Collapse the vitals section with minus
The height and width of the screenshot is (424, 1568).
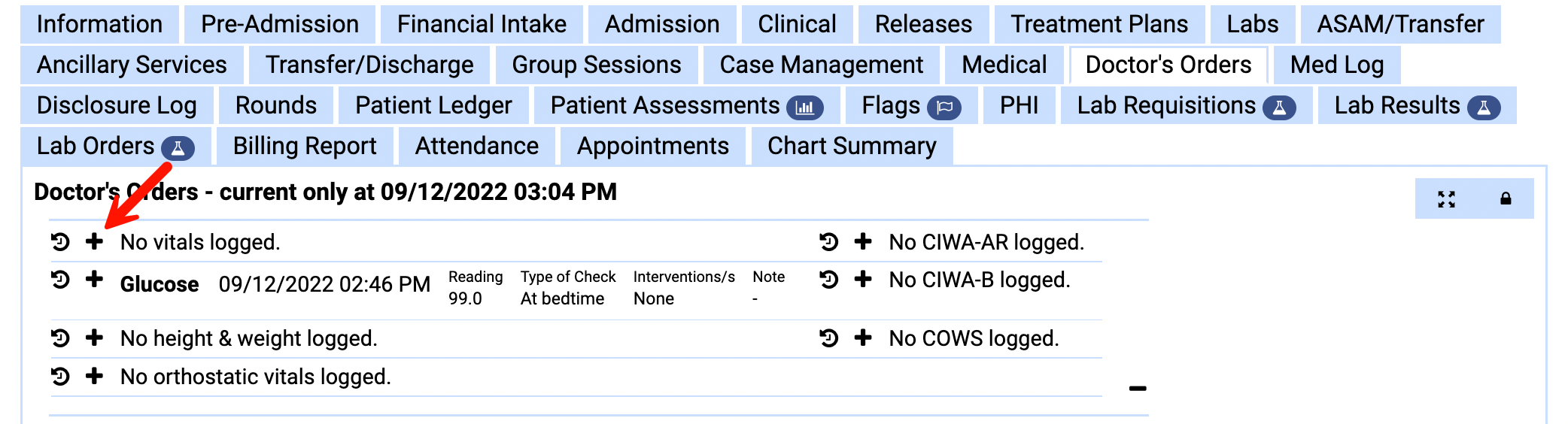tap(1138, 389)
